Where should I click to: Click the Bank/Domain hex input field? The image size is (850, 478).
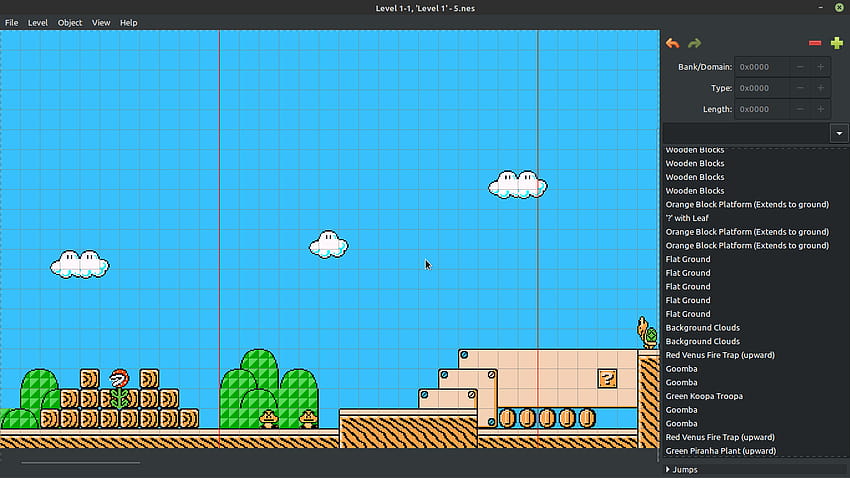(x=762, y=67)
